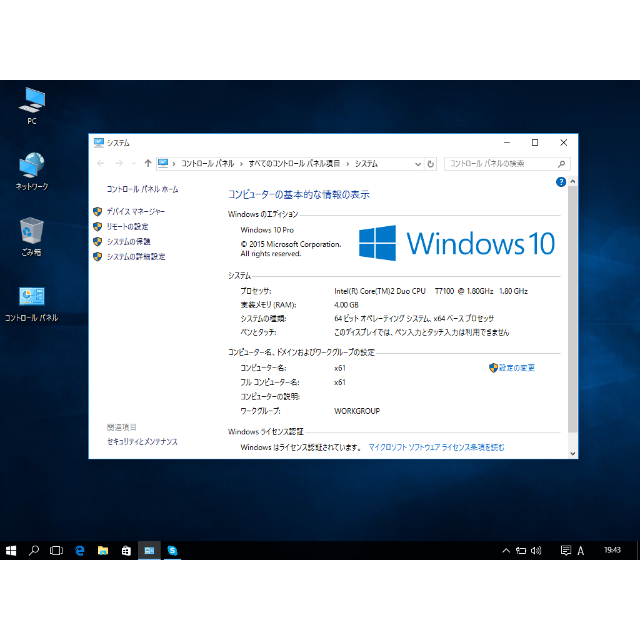Open the ごみ箱 recycle bin icon
The image size is (640, 640).
click(x=32, y=237)
